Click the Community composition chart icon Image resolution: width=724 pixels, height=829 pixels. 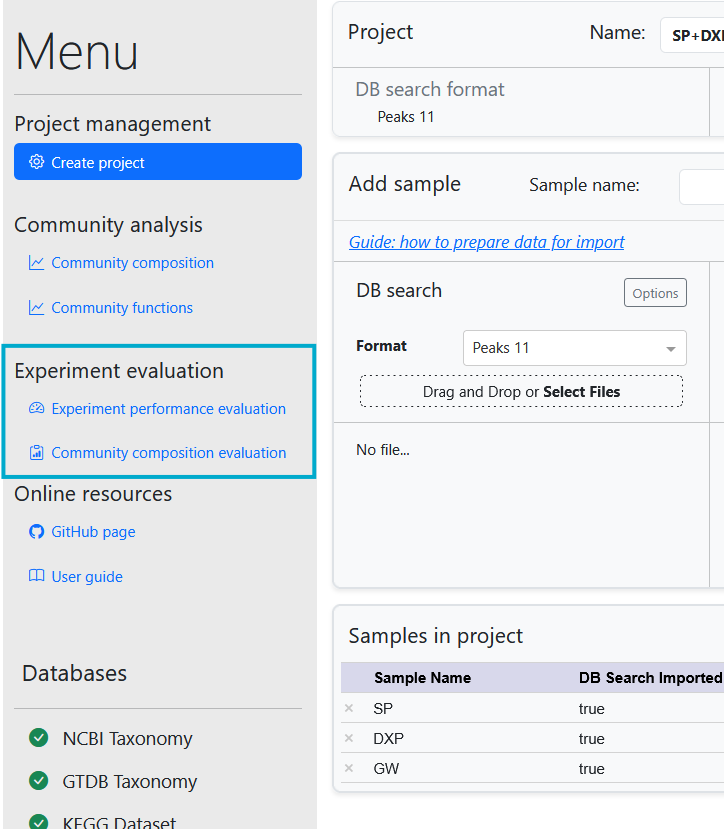coord(37,263)
